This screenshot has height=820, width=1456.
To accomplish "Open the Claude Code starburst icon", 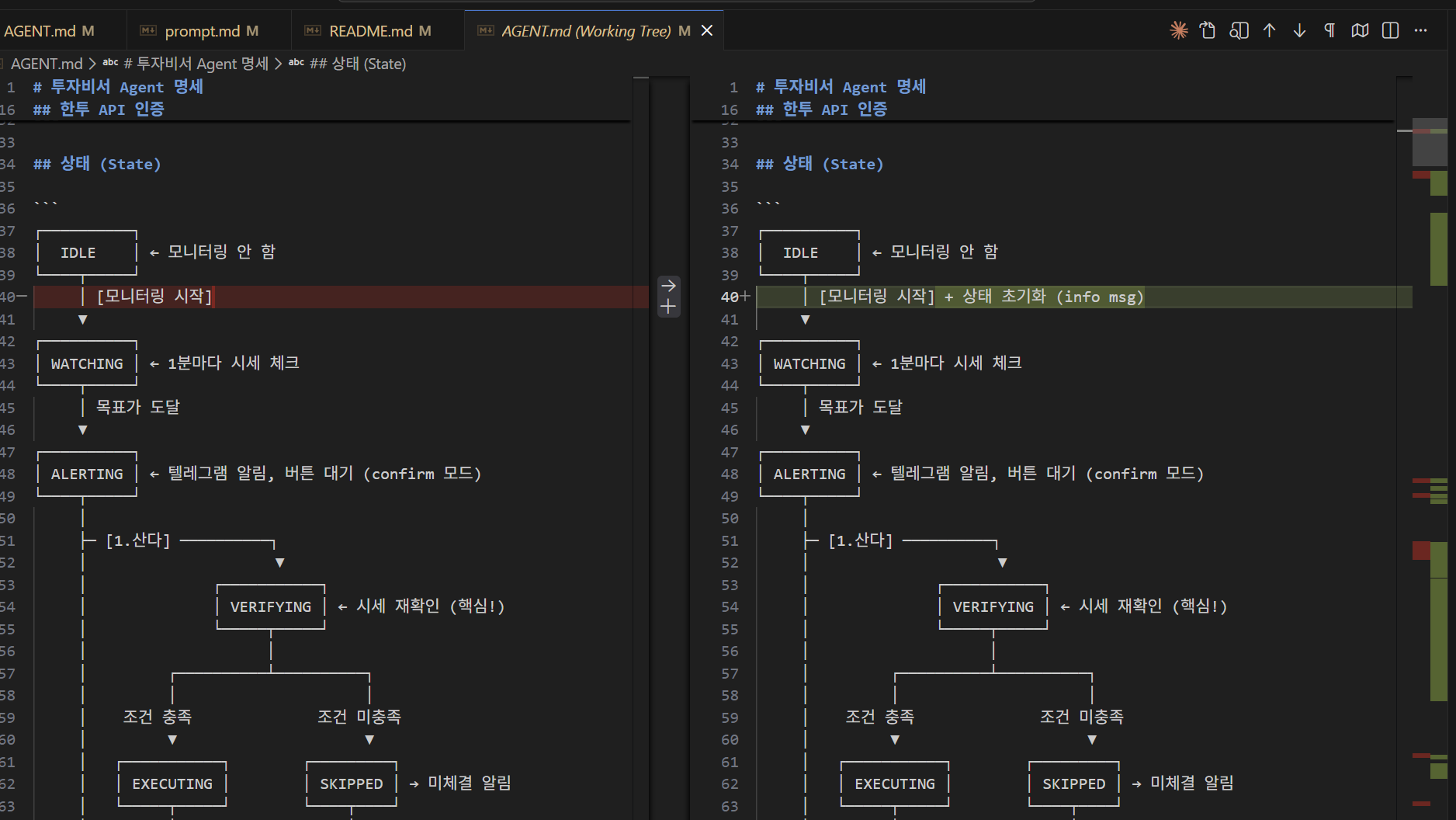I will (x=1178, y=30).
